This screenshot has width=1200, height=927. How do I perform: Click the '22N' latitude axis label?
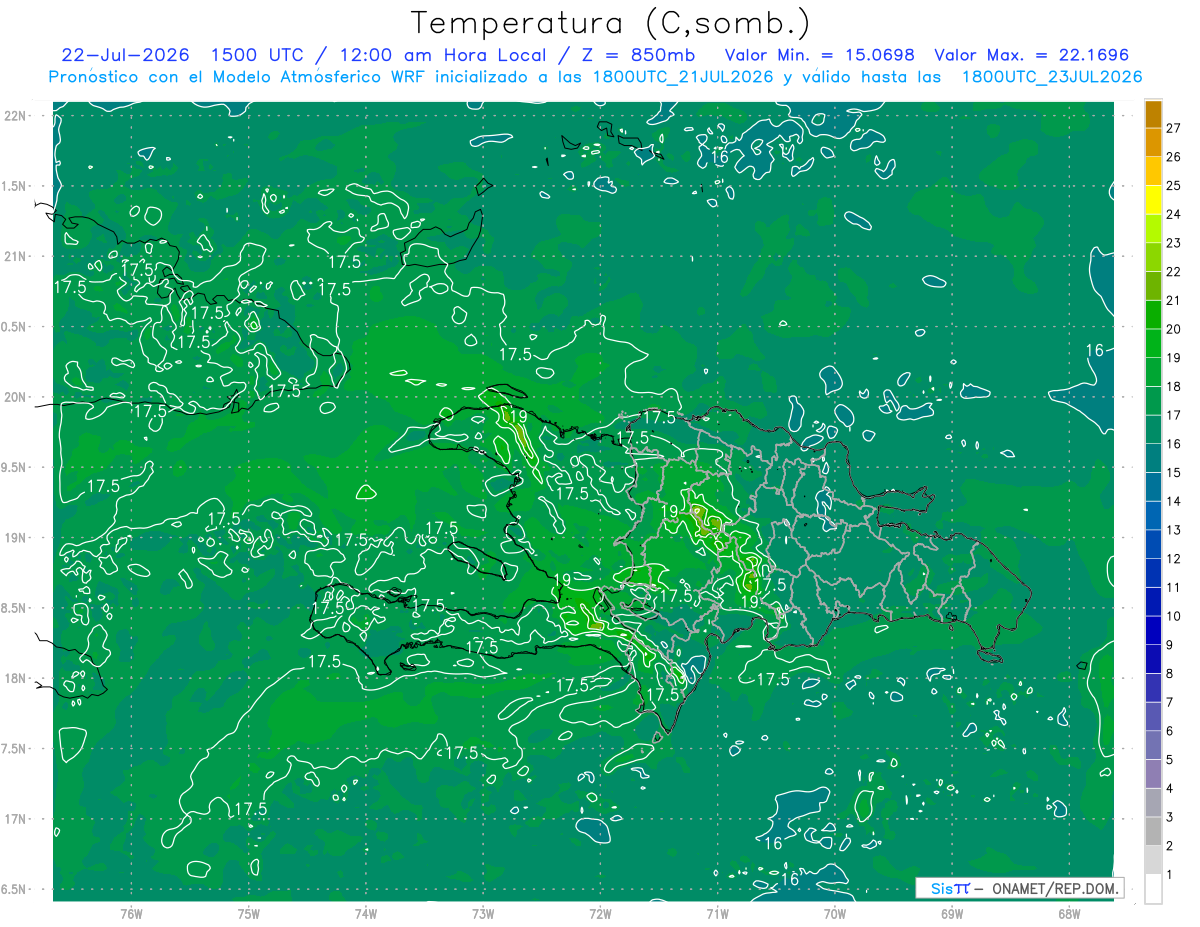click(x=15, y=116)
